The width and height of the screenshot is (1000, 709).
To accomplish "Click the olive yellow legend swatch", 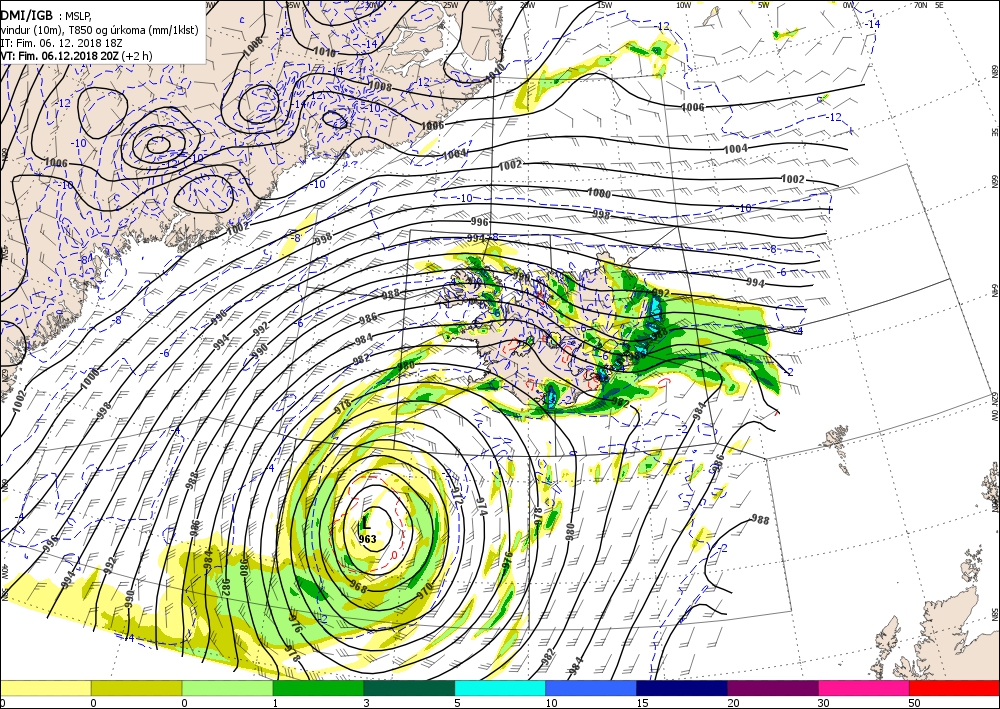I will [x=136, y=688].
